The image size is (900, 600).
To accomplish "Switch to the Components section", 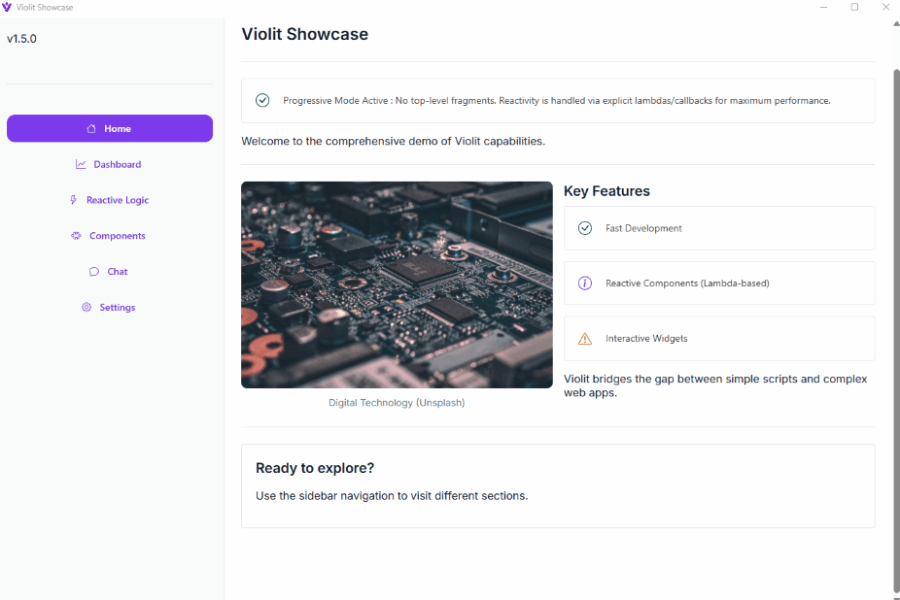I will (x=109, y=235).
